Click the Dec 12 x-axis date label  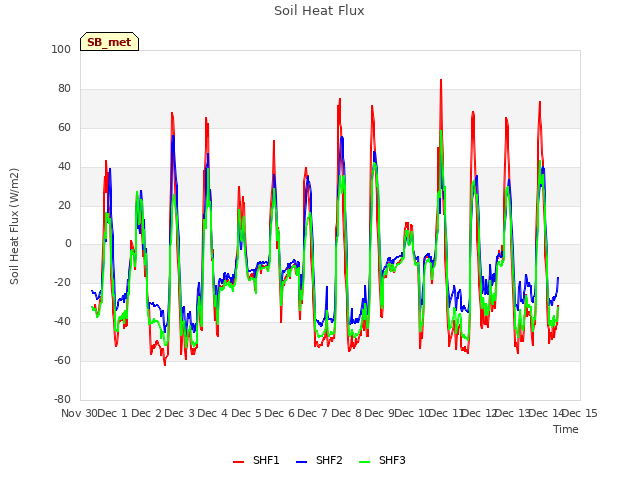click(x=479, y=413)
